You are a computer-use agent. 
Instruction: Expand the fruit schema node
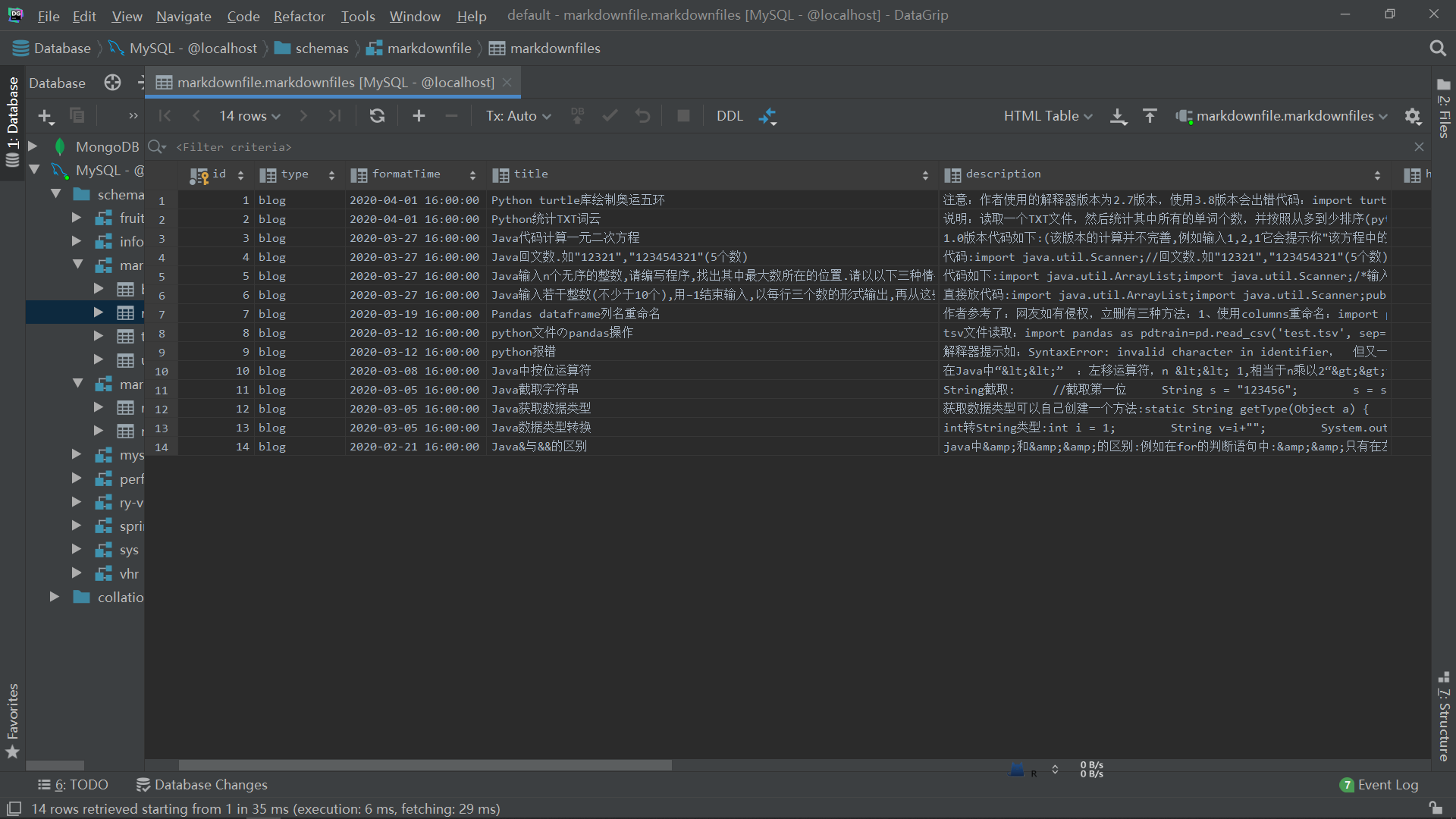coord(77,218)
